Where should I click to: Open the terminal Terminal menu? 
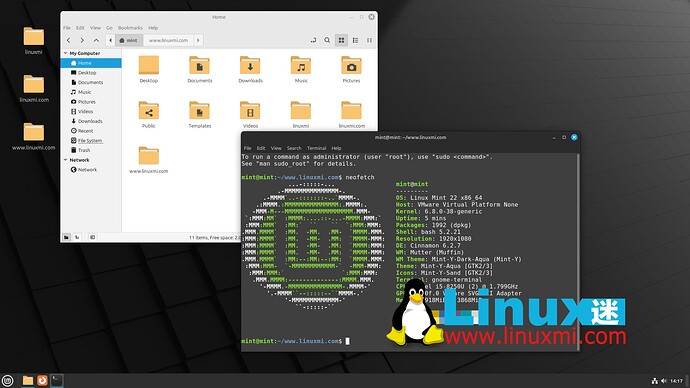[x=316, y=148]
